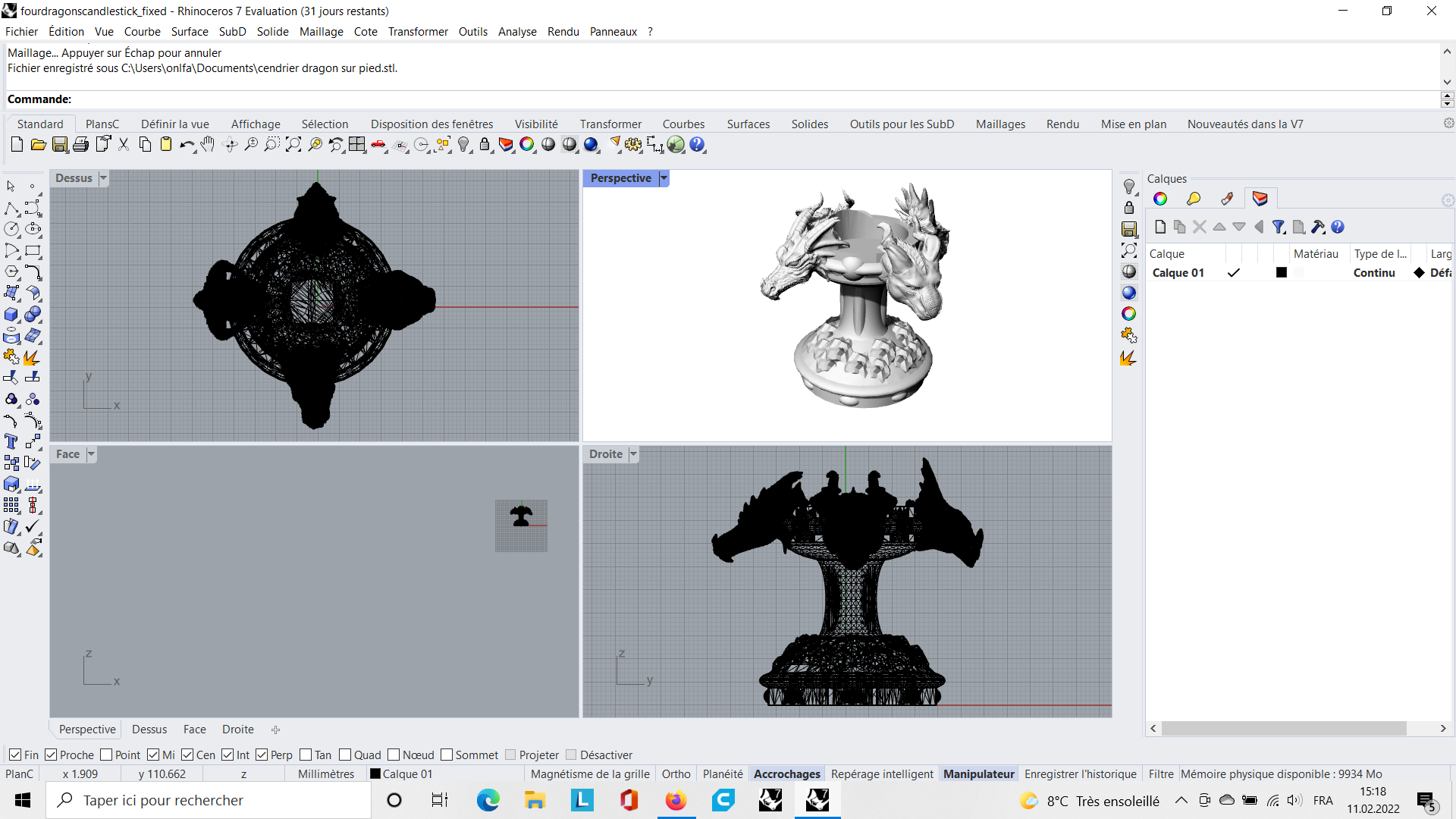Open Options gear icon in toolbar
The width and height of the screenshot is (1456, 819).
[x=632, y=145]
